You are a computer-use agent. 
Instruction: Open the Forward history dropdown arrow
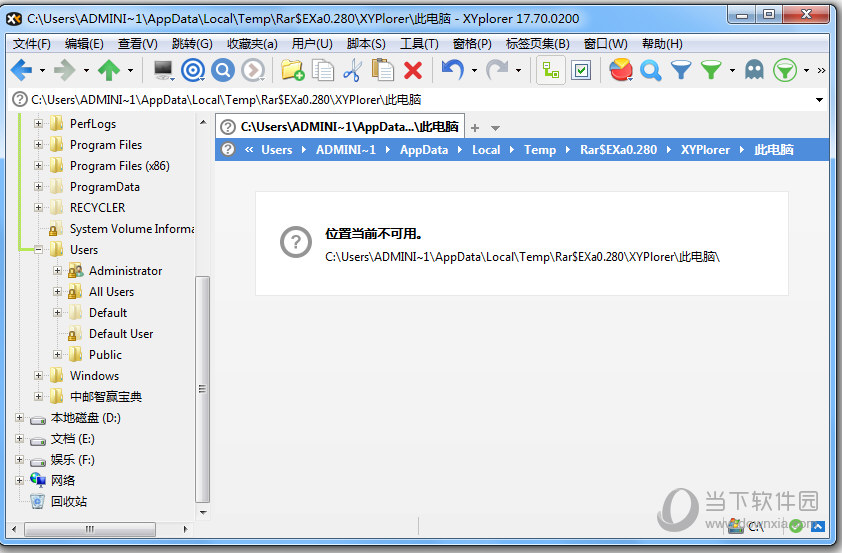click(x=86, y=70)
